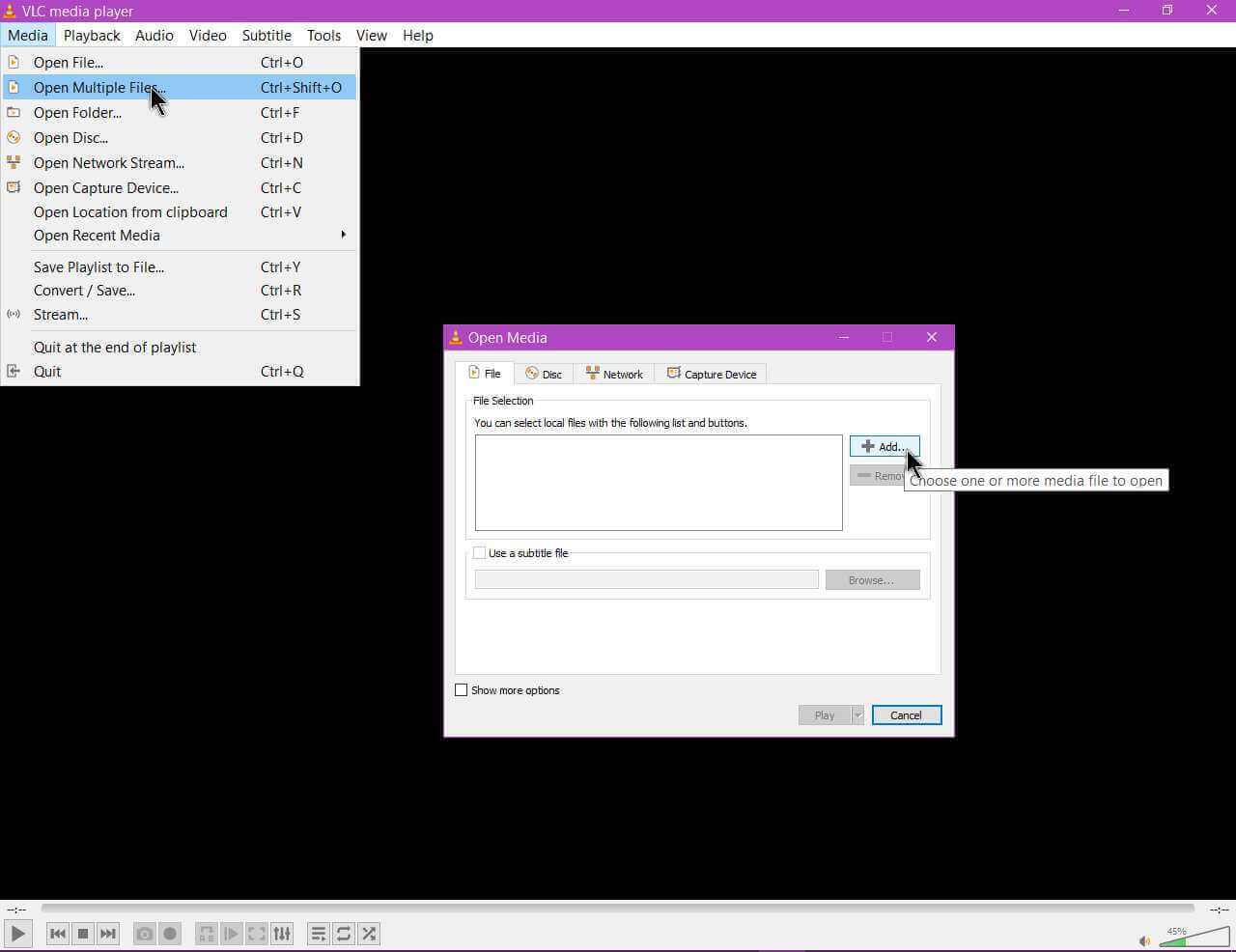1236x952 pixels.
Task: Choose Open Multiple Files... menu entry
Action: pyautogui.click(x=180, y=87)
